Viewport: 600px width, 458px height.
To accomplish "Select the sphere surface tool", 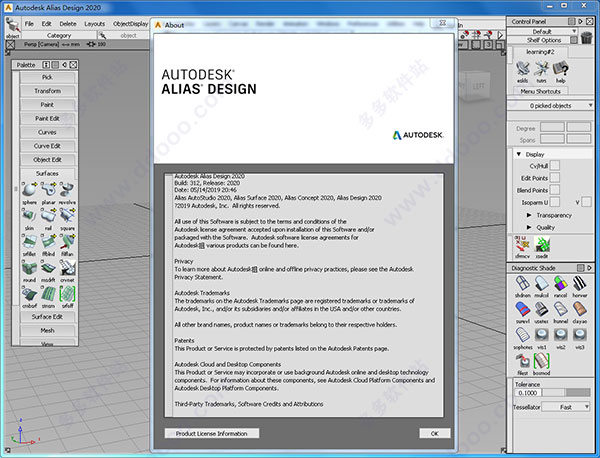I will 29,189.
